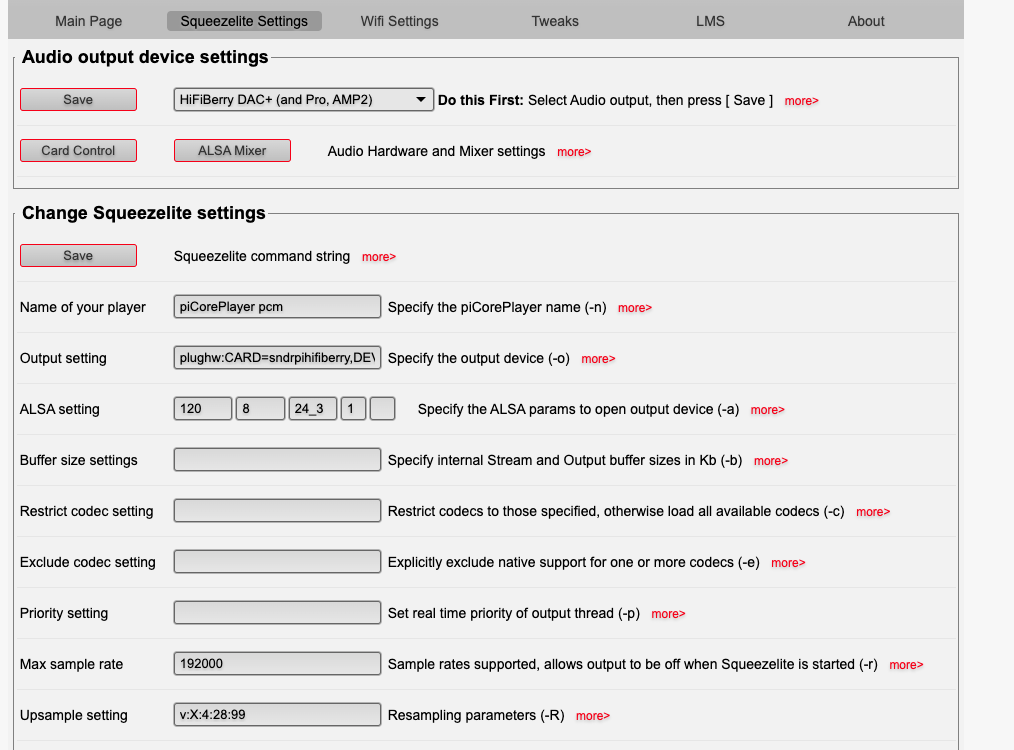1014x750 pixels.
Task: Save the audio output device selection
Action: [x=78, y=100]
